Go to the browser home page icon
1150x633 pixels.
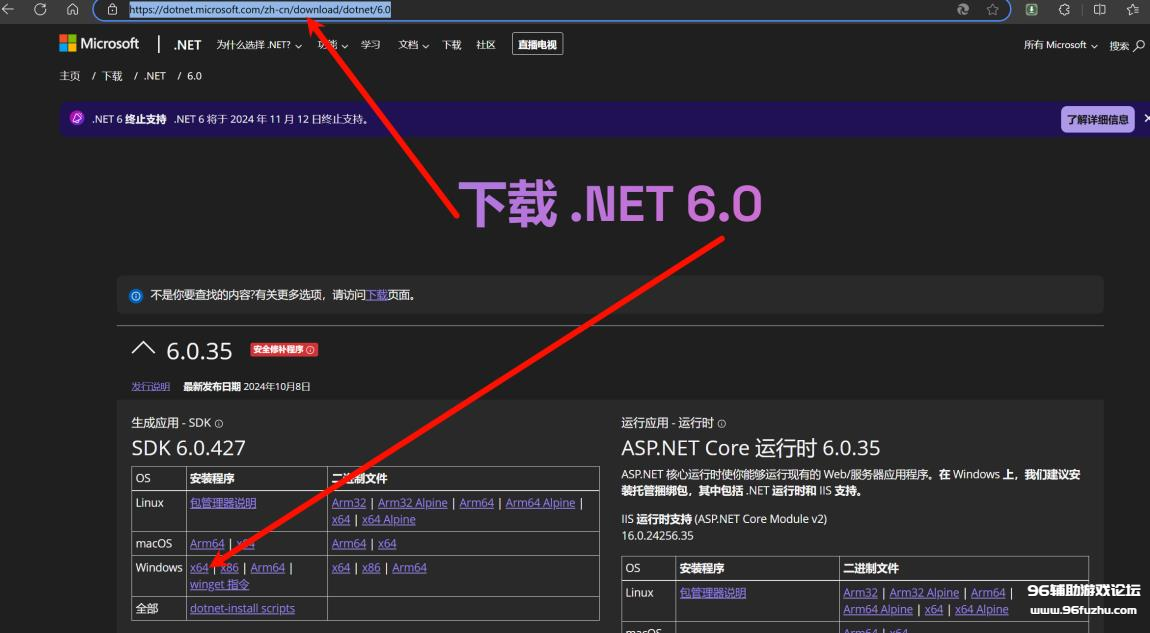pos(72,9)
